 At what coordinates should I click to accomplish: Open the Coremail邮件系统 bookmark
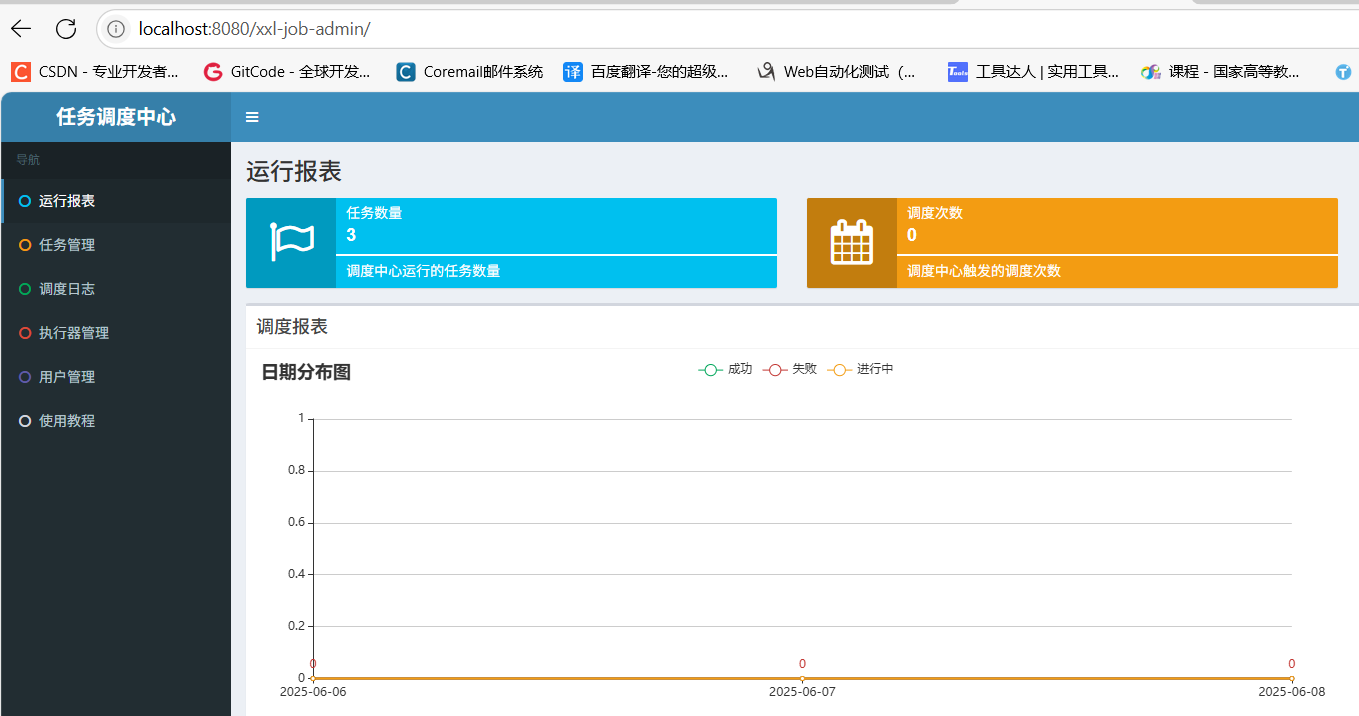470,72
